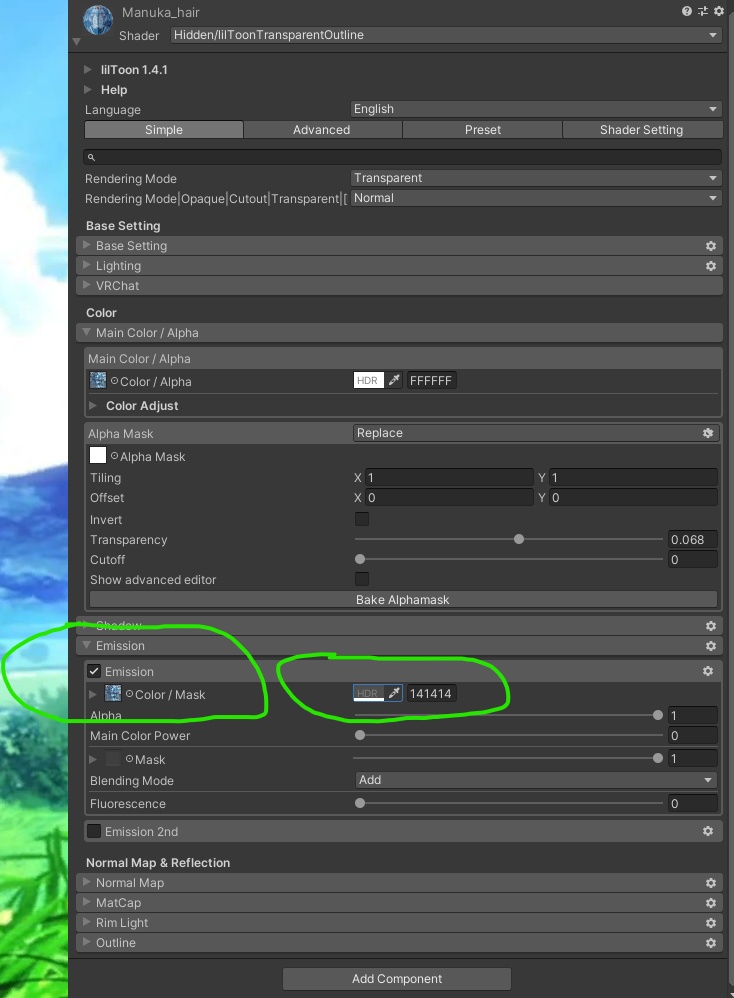Click the Offset X field

pos(449,498)
